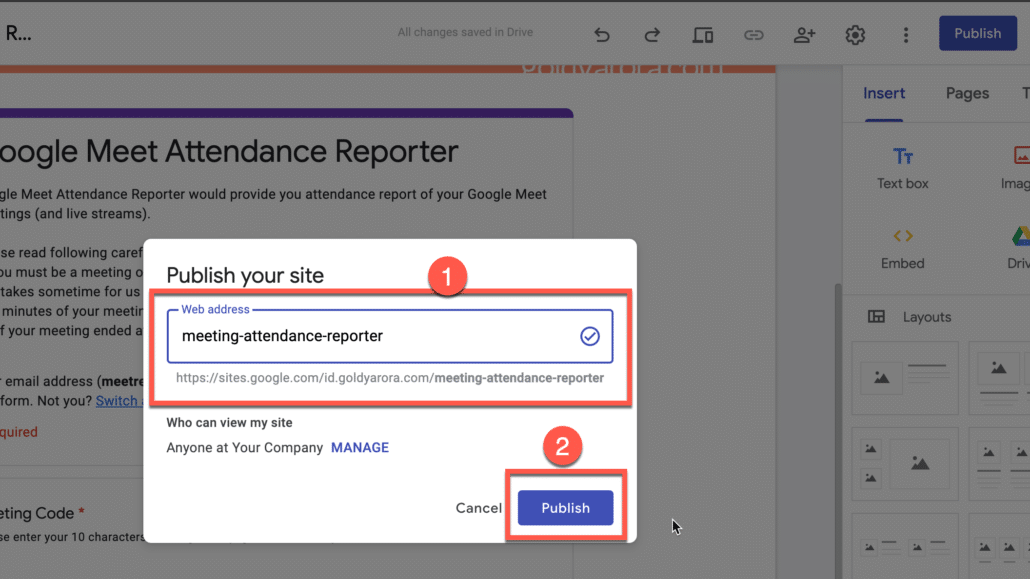Click the Switch account link in form
Screen dimensions: 1030x579
[118, 401]
